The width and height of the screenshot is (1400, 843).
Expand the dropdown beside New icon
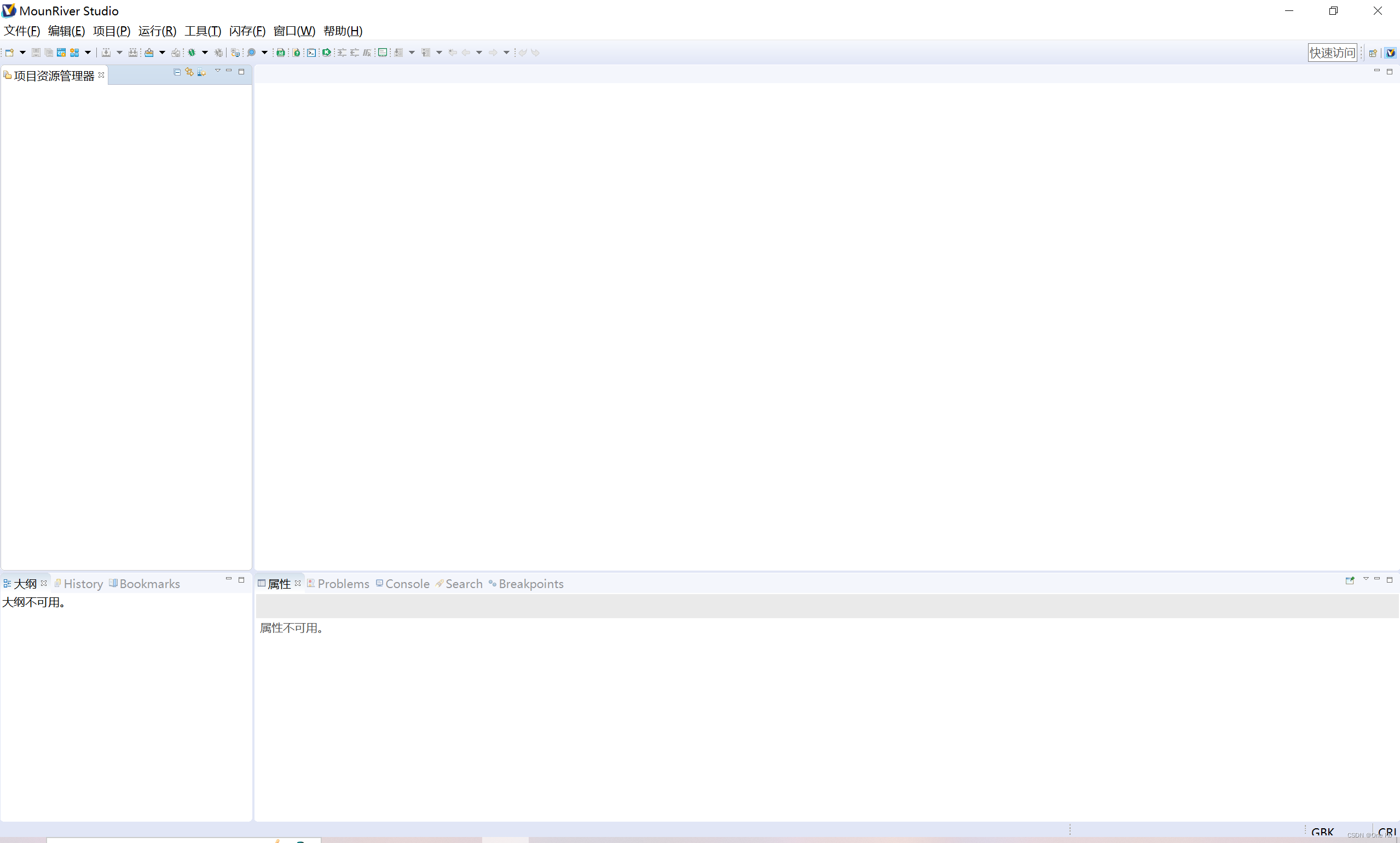click(x=23, y=53)
